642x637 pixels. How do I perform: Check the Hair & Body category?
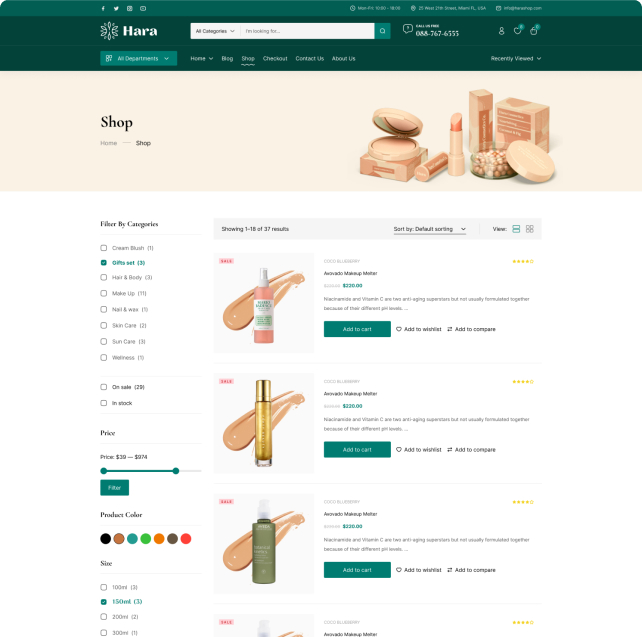pyautogui.click(x=104, y=278)
